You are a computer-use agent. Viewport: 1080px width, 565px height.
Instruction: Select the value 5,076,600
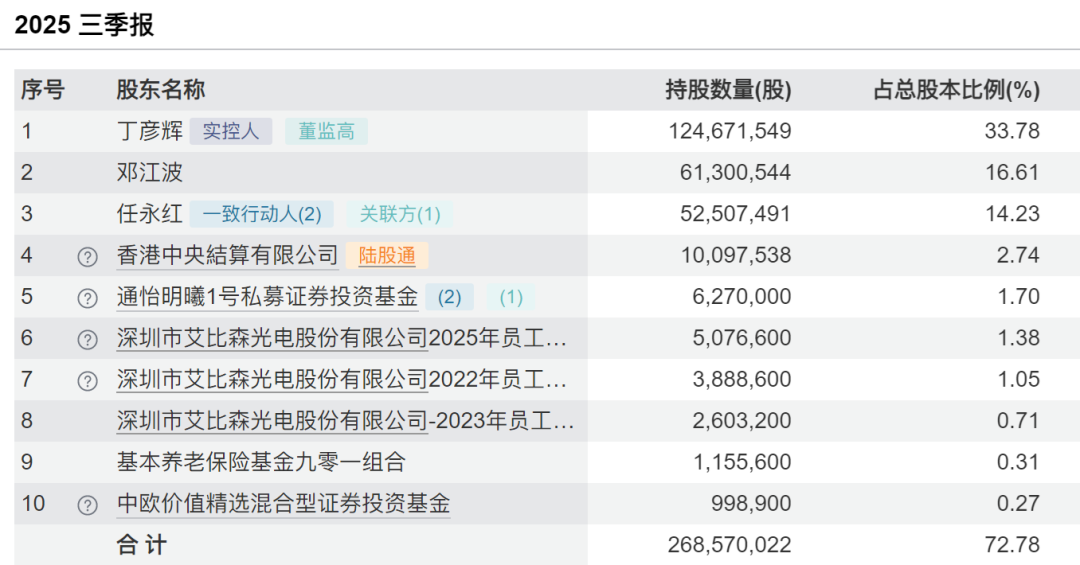tap(742, 338)
